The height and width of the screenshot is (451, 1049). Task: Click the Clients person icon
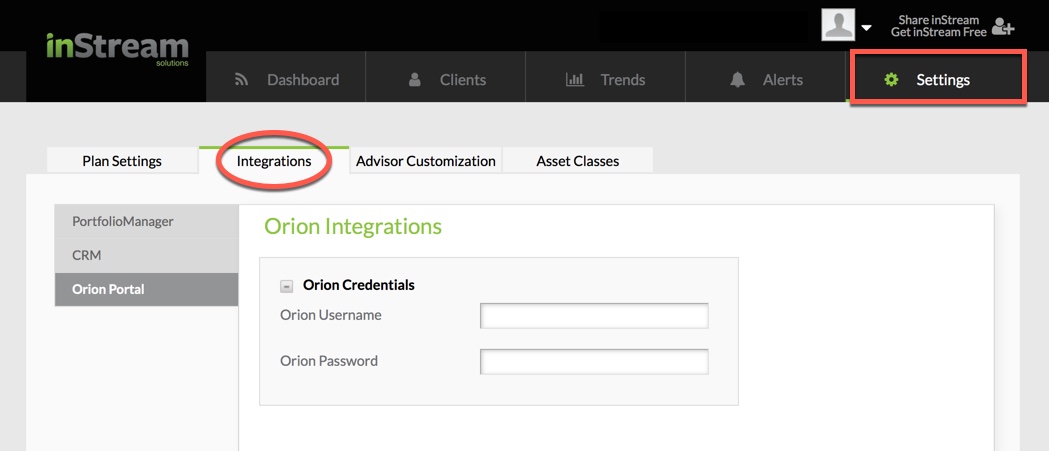click(x=414, y=80)
